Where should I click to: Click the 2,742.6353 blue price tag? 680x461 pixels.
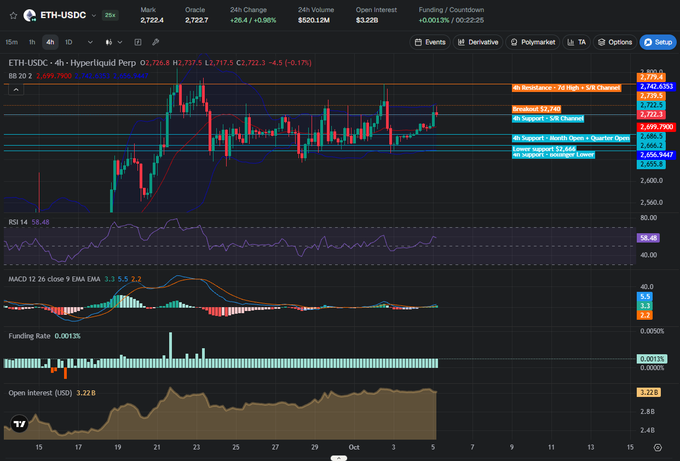[x=656, y=87]
